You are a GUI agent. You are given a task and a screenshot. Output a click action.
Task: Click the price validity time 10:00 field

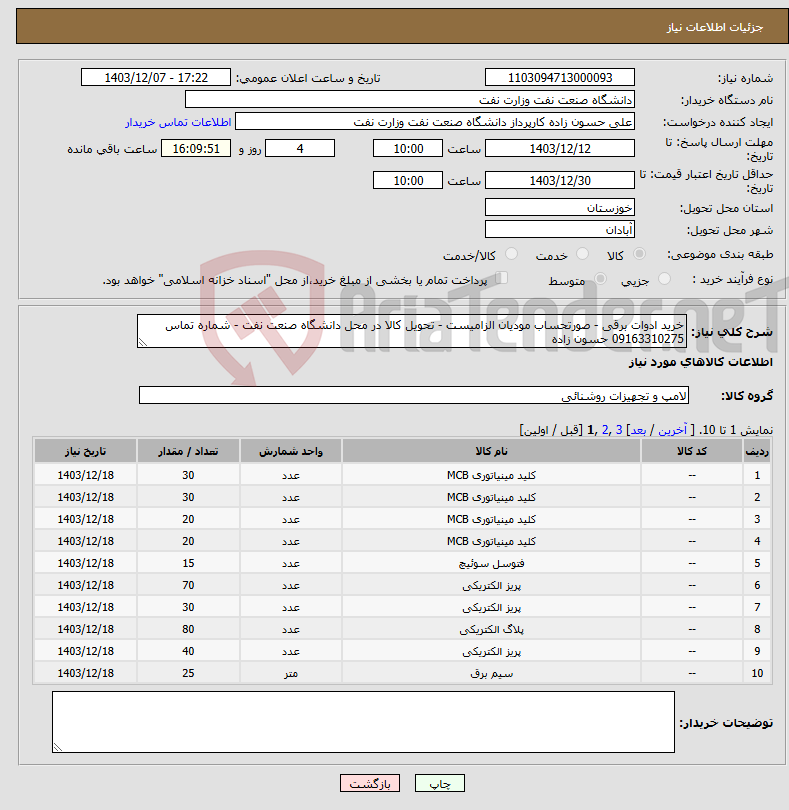click(408, 180)
